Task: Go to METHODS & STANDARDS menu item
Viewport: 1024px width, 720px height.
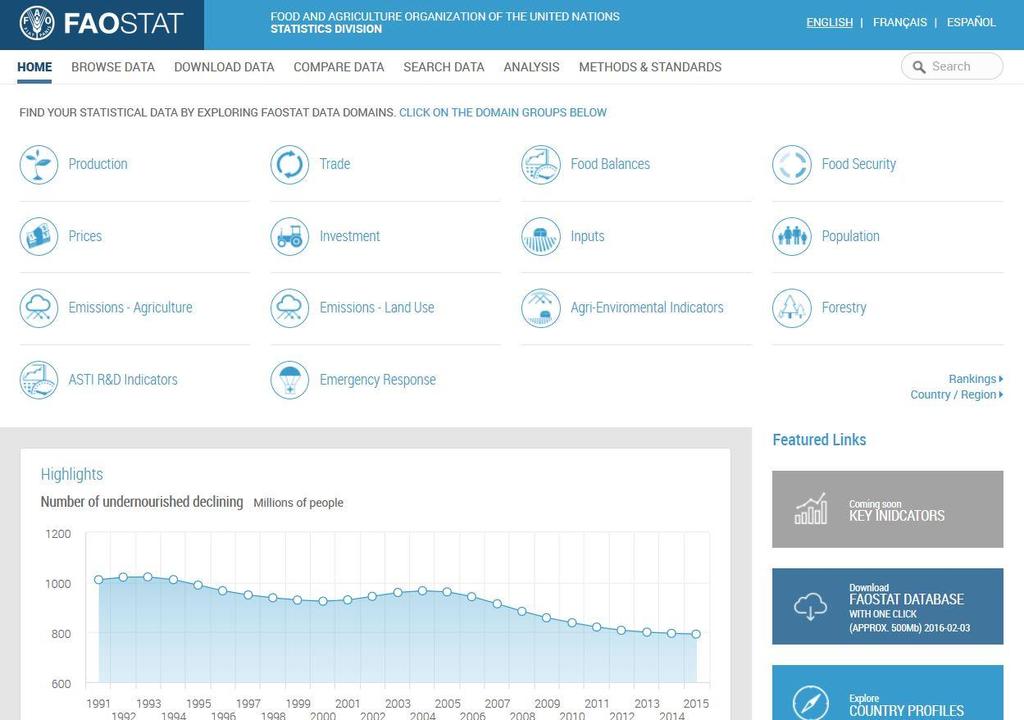Action: [650, 67]
